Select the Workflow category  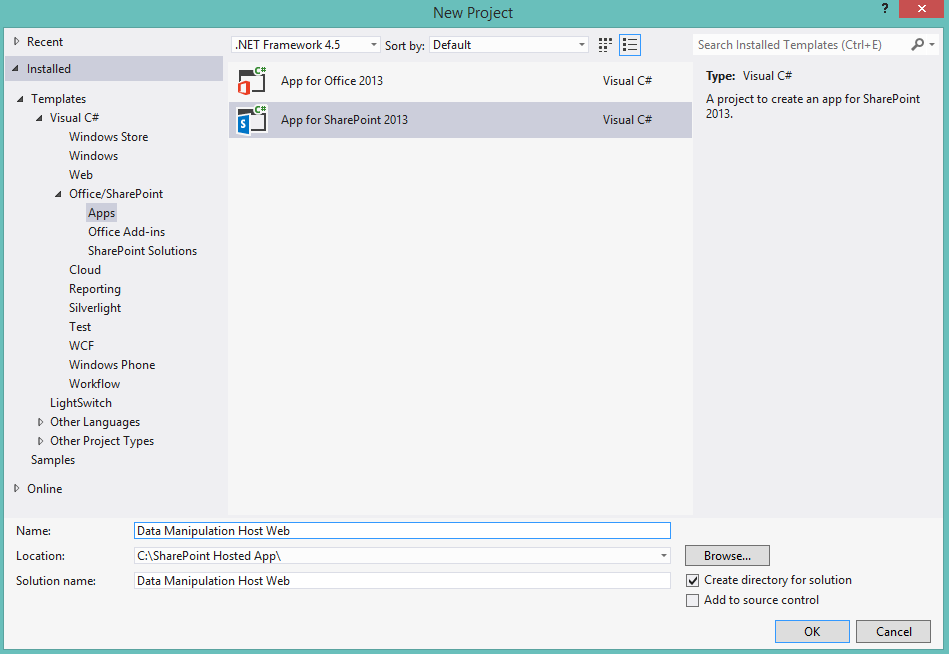(94, 384)
